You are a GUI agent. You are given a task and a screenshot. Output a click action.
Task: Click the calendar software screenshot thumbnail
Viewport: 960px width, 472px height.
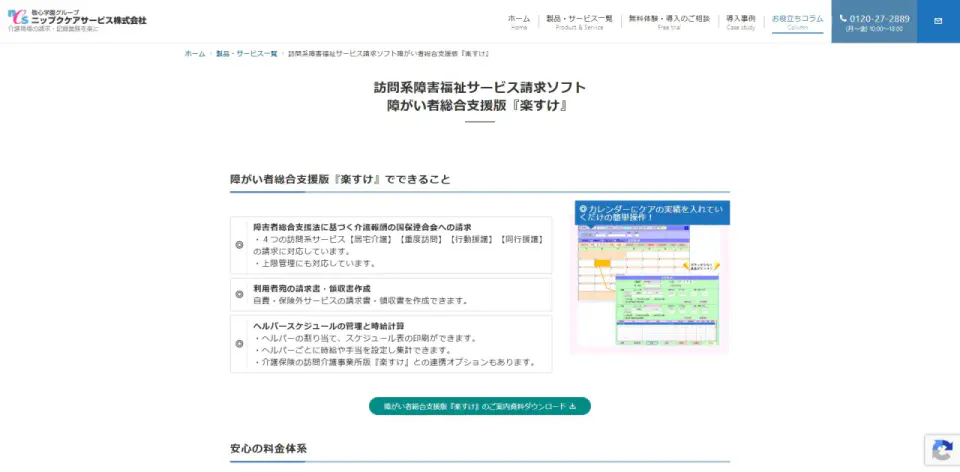coord(649,285)
